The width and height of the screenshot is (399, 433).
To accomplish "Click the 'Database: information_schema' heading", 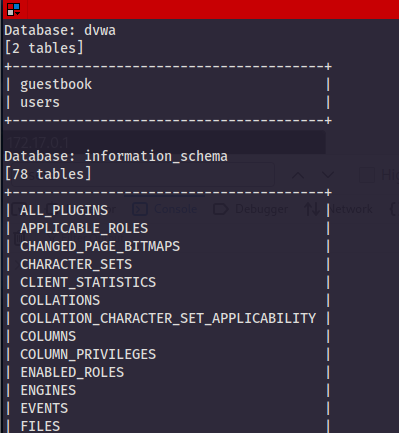I will pos(116,156).
